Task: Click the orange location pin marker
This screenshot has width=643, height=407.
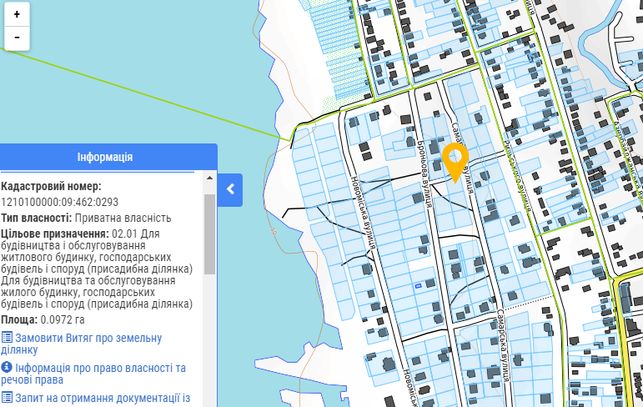Action: tap(455, 162)
